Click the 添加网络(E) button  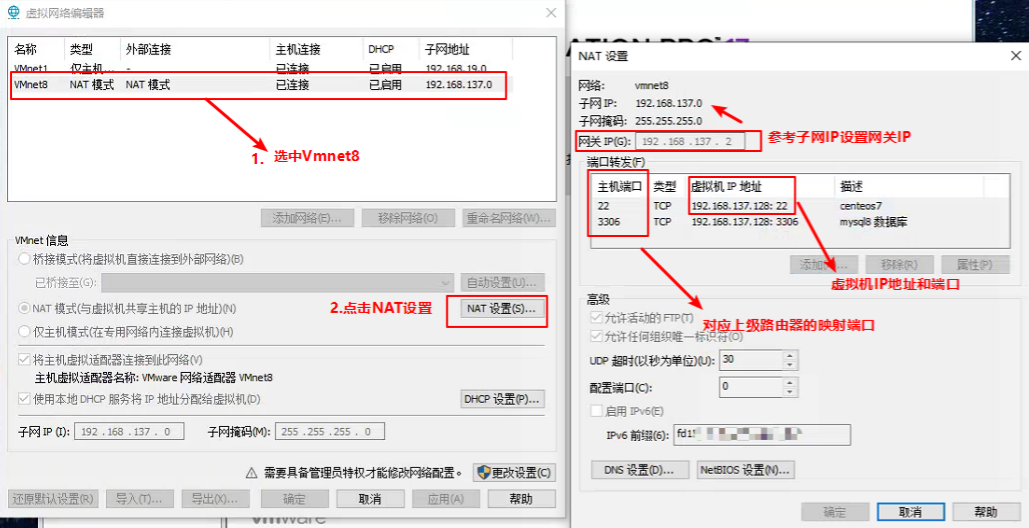point(307,218)
